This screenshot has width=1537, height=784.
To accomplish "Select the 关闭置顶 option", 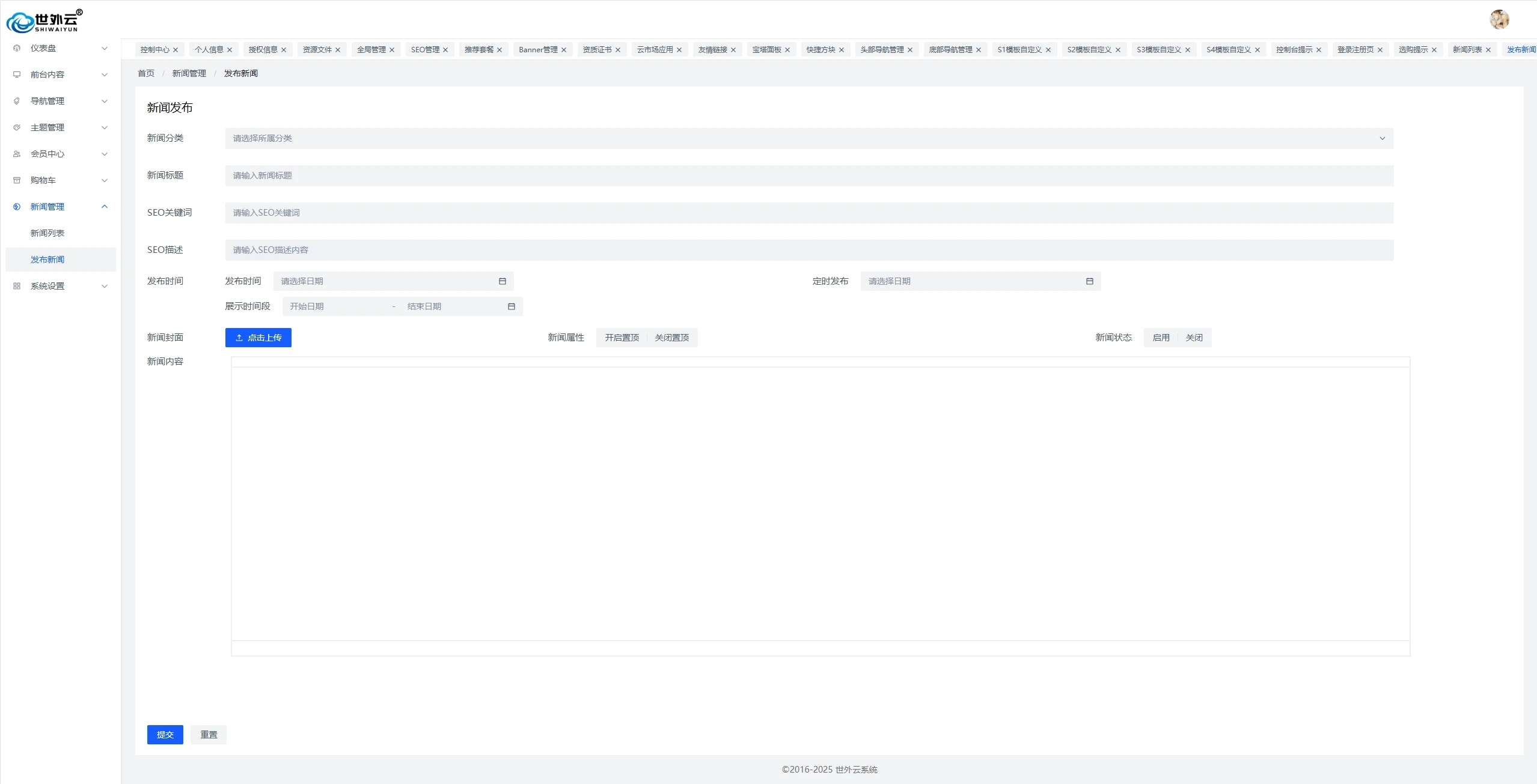I will pyautogui.click(x=671, y=338).
